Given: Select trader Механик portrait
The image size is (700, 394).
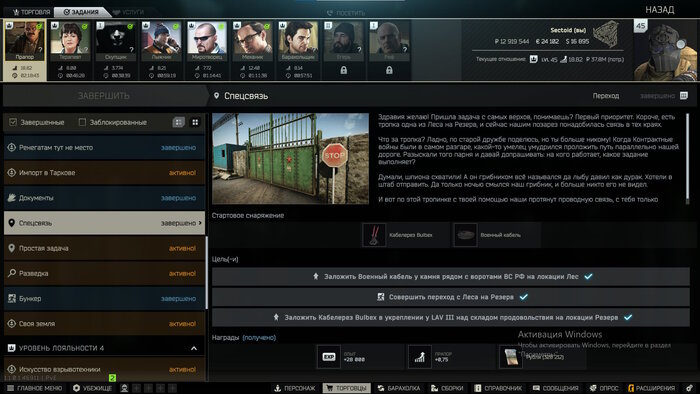Looking at the screenshot, I should point(252,41).
